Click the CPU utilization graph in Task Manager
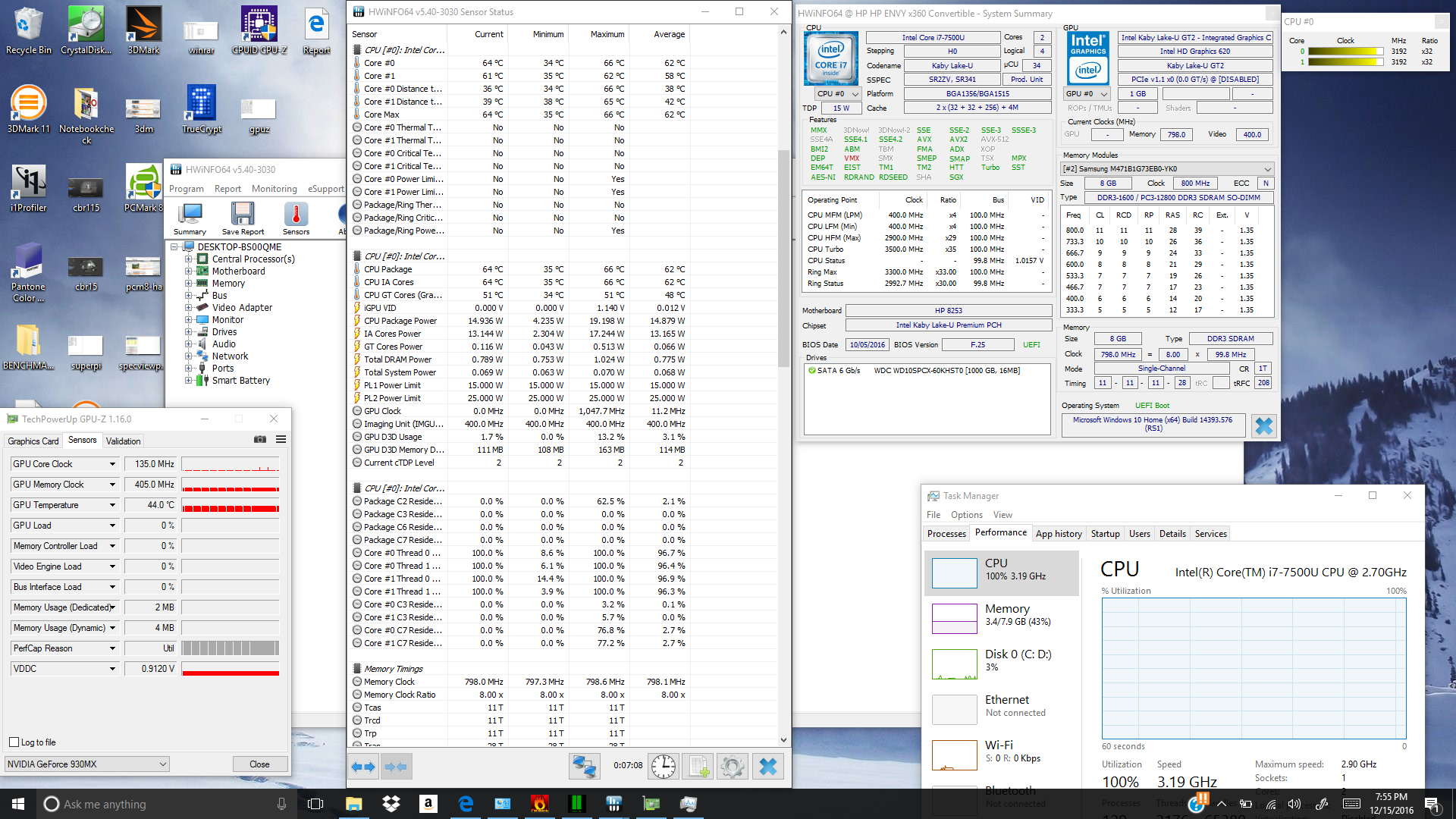The image size is (1456, 819). click(x=1254, y=668)
